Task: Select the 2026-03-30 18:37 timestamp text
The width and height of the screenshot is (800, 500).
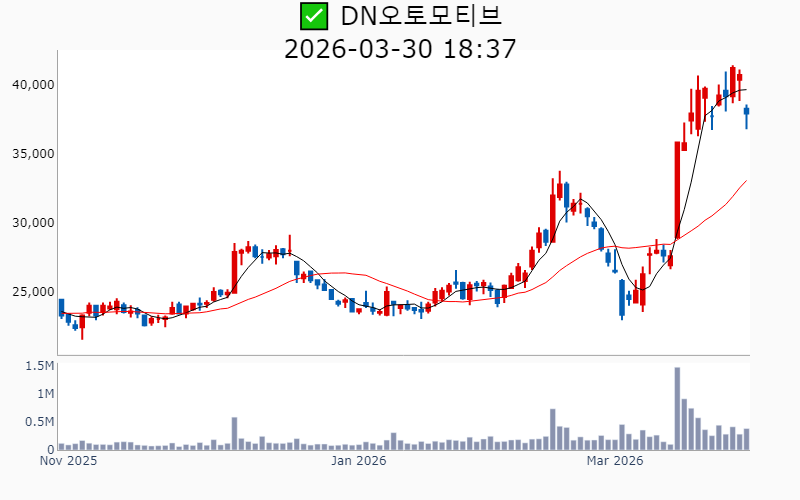Action: tap(400, 48)
